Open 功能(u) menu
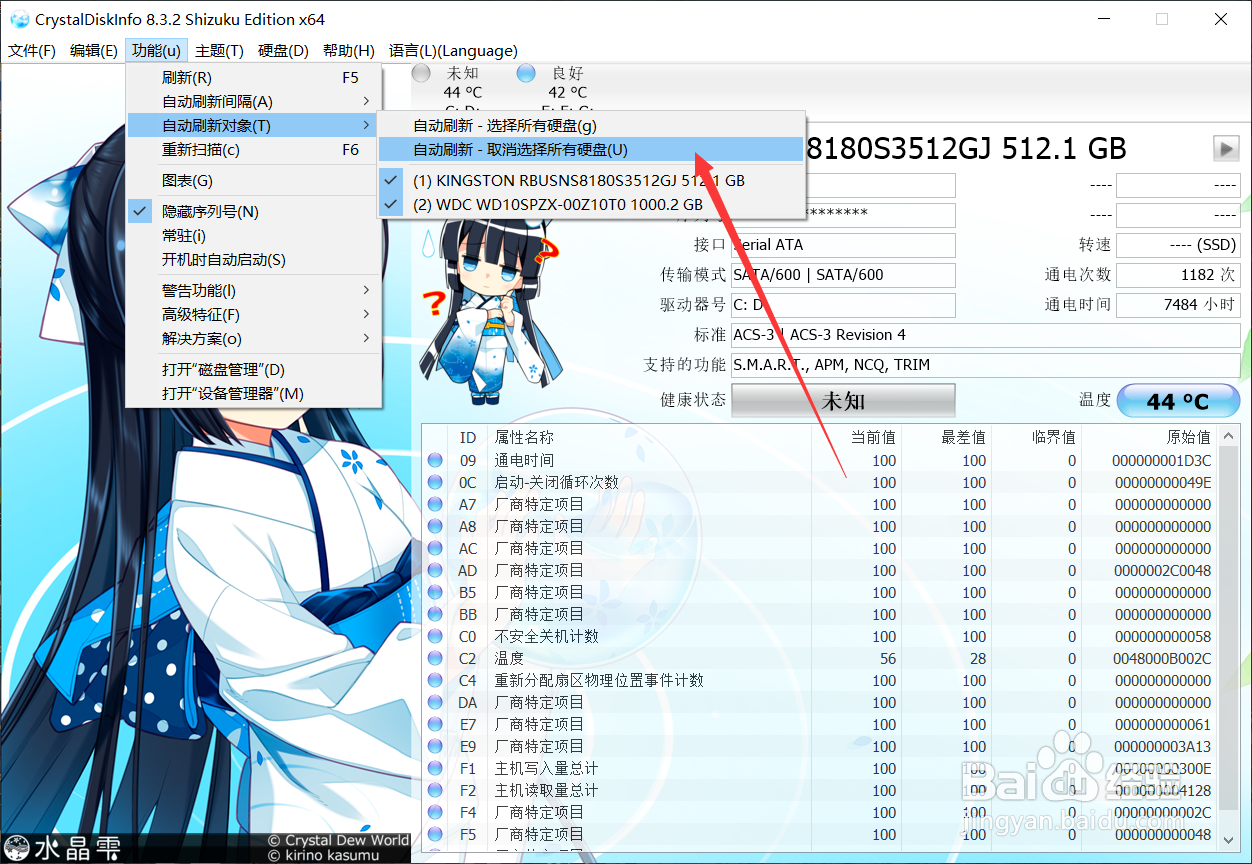 tap(156, 51)
